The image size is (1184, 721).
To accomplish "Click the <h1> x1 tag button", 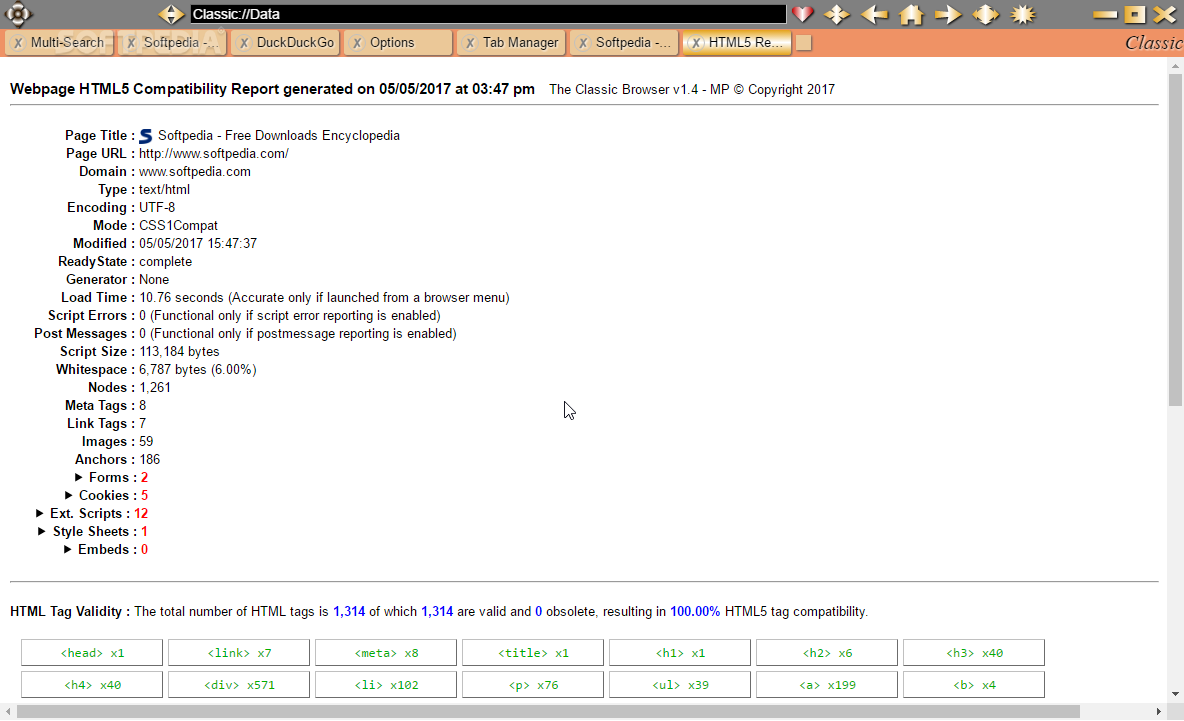I will [680, 653].
